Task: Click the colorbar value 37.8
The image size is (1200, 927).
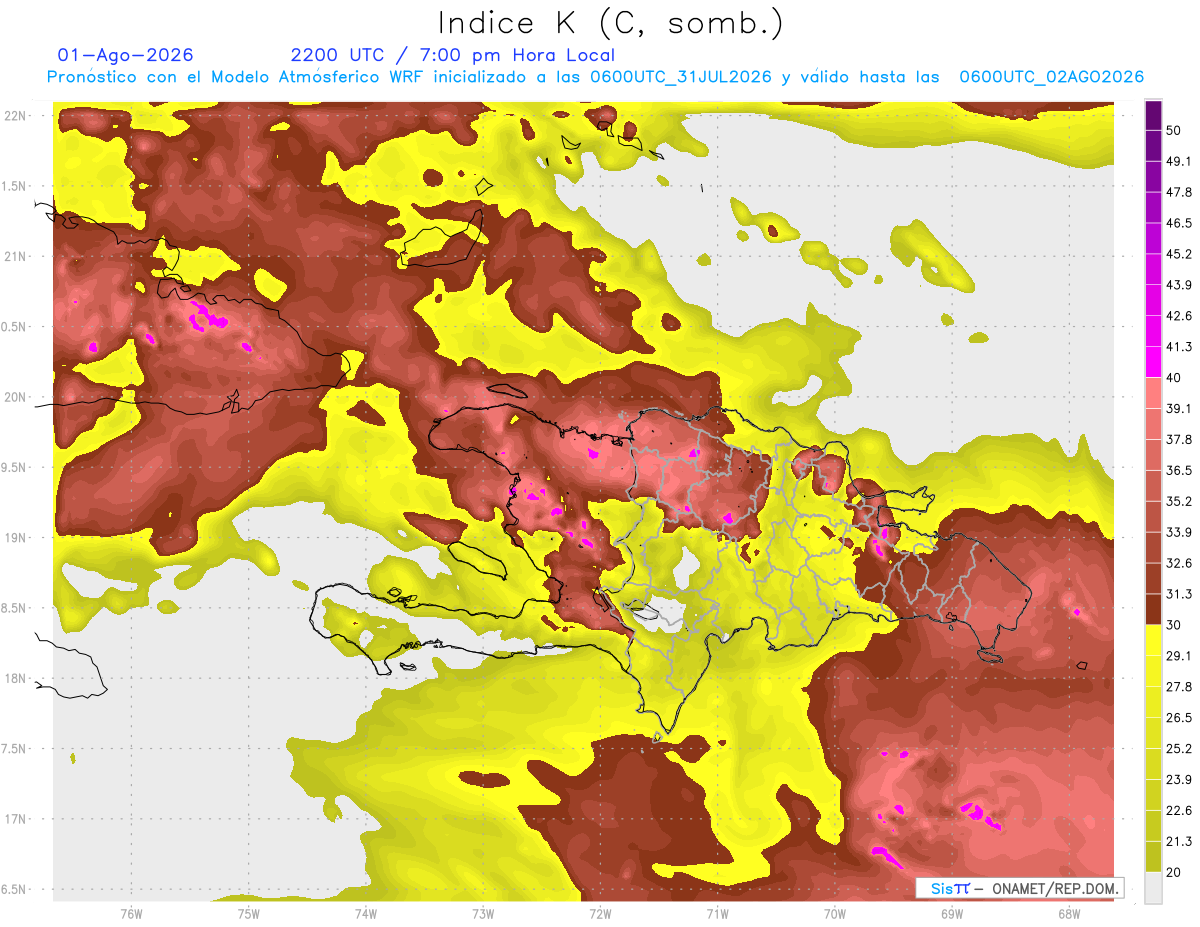Action: [x=1179, y=439]
